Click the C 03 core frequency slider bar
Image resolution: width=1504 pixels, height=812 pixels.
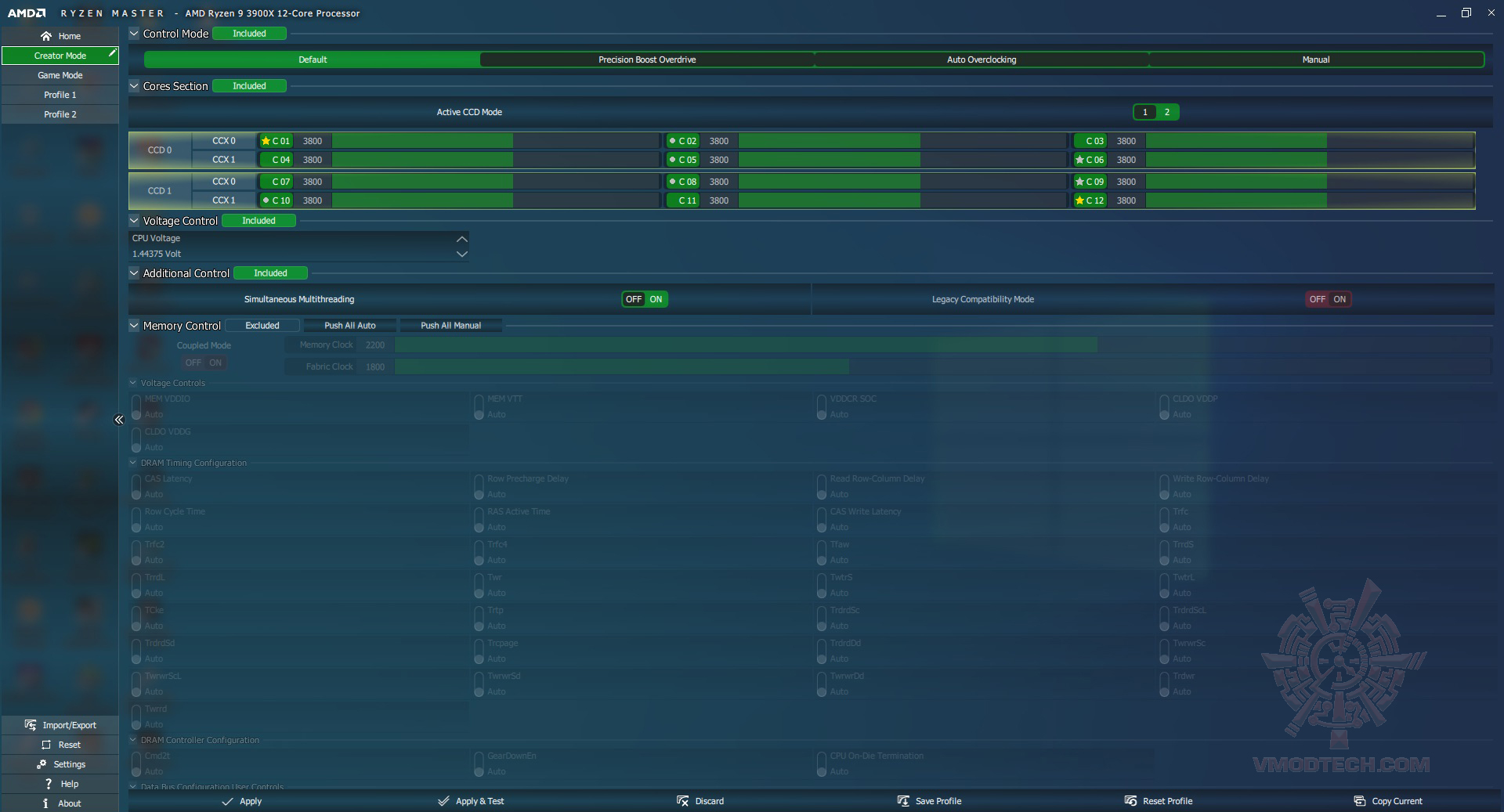(1310, 141)
